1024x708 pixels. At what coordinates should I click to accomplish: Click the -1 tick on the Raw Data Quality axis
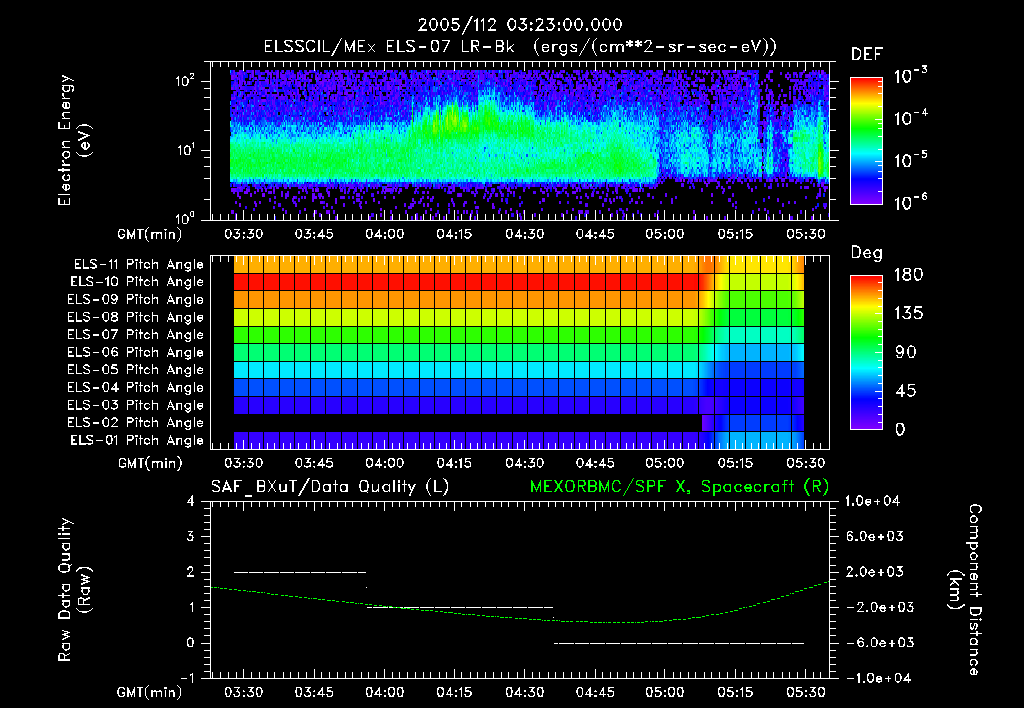[187, 678]
